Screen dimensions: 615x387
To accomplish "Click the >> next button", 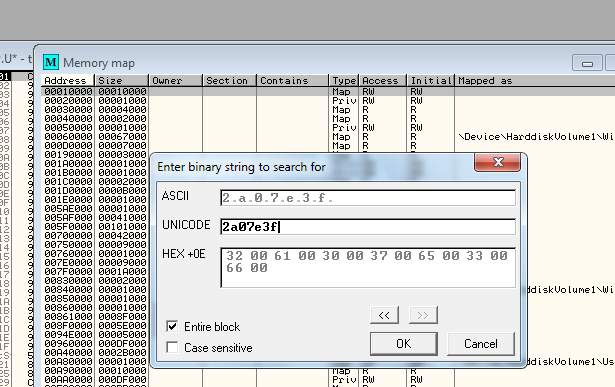I will (423, 315).
